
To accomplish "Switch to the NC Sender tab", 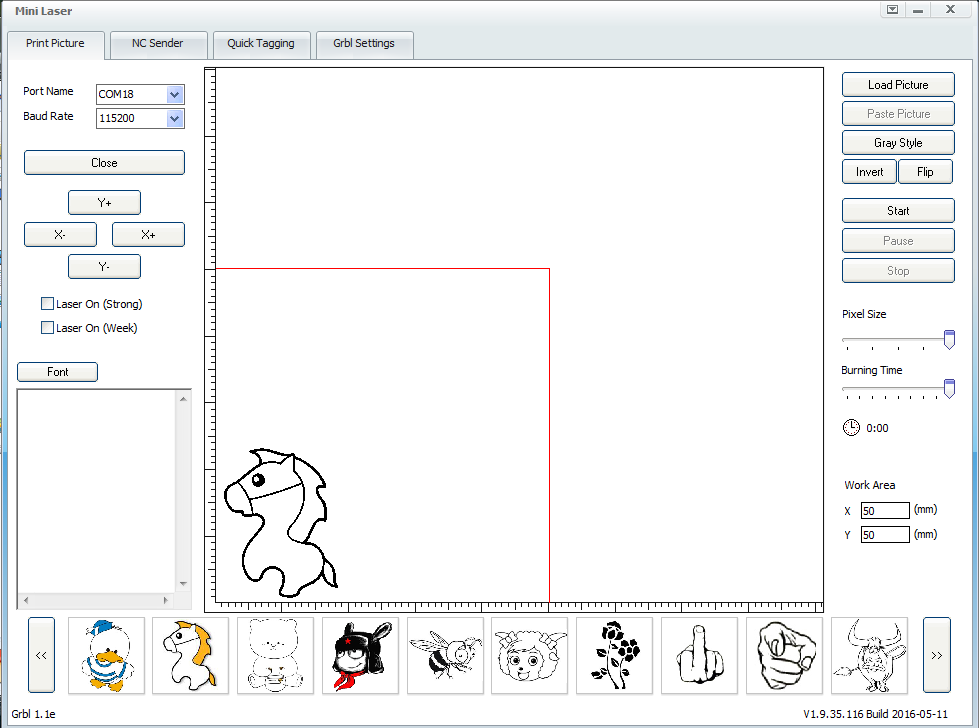I will pos(158,43).
